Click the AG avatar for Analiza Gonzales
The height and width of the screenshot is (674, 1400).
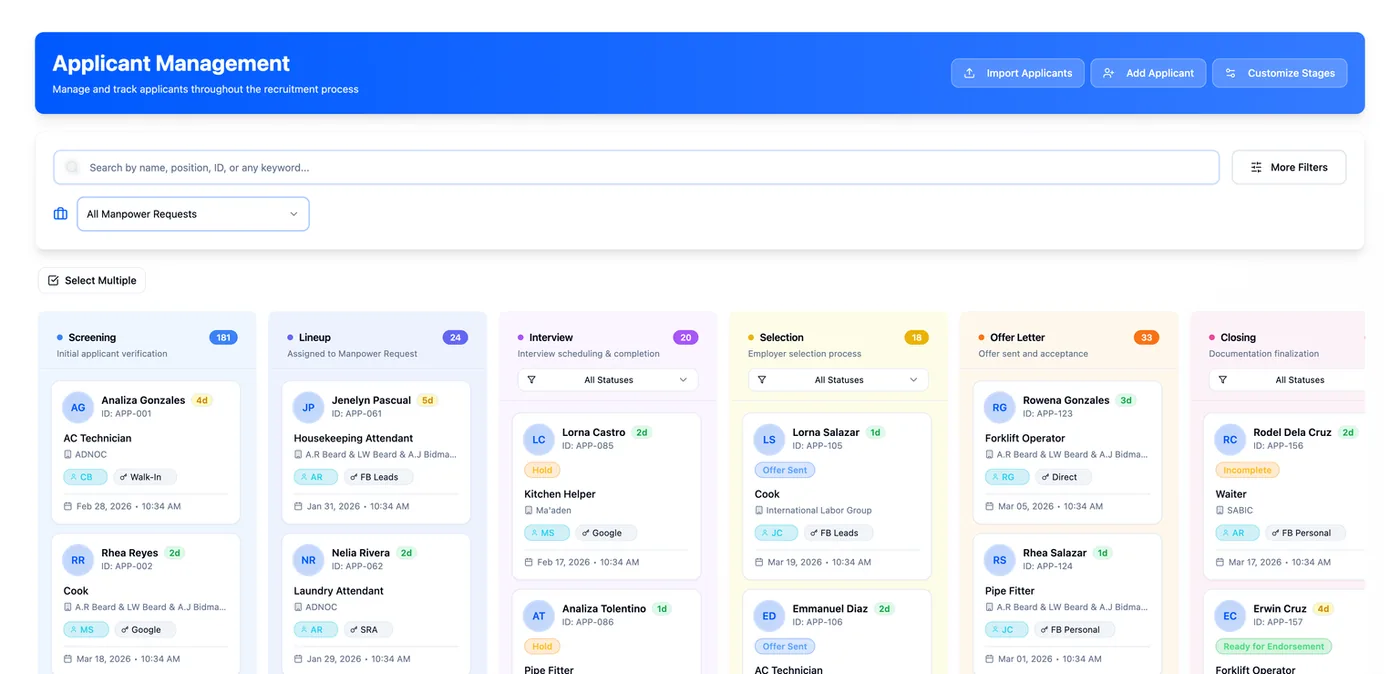click(78, 407)
